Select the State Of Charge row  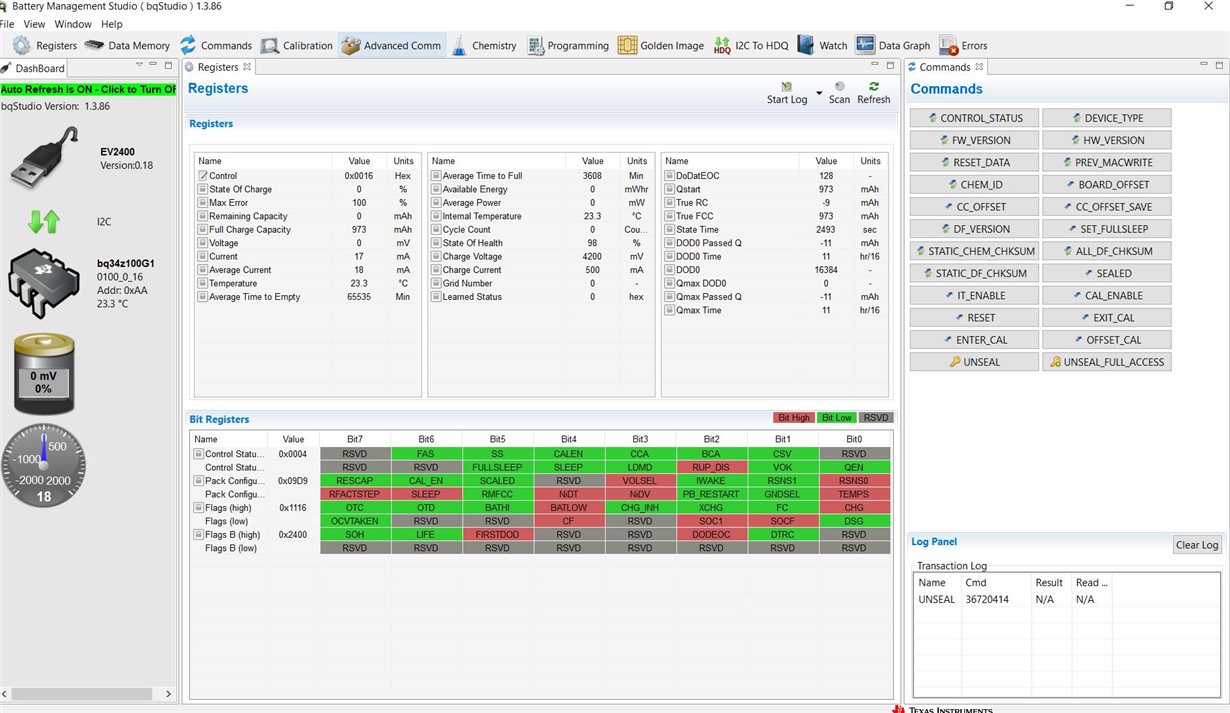point(307,189)
